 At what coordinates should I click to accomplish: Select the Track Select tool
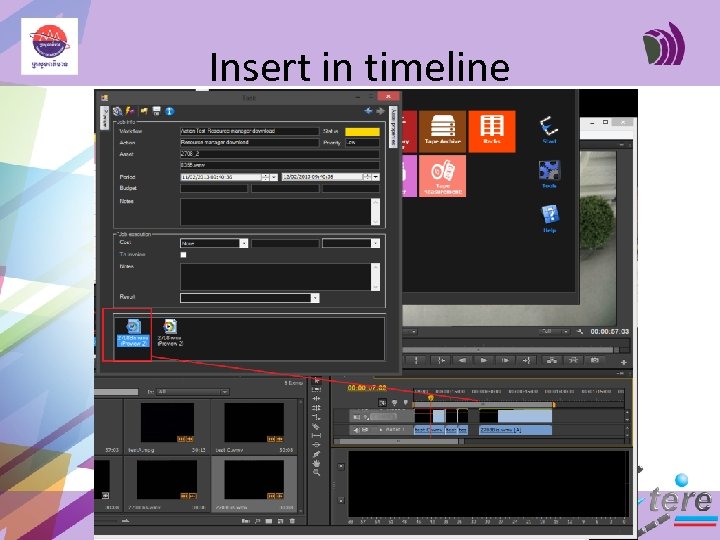pos(316,389)
